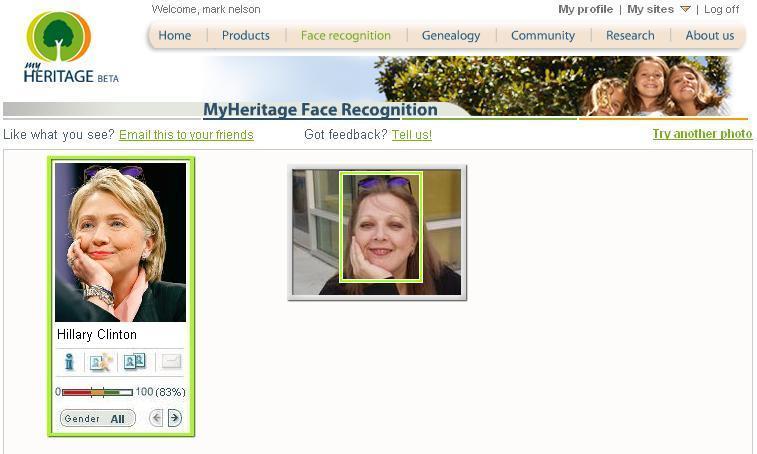The height and width of the screenshot is (454, 757).
Task: Go to next match with right arrow
Action: [175, 418]
